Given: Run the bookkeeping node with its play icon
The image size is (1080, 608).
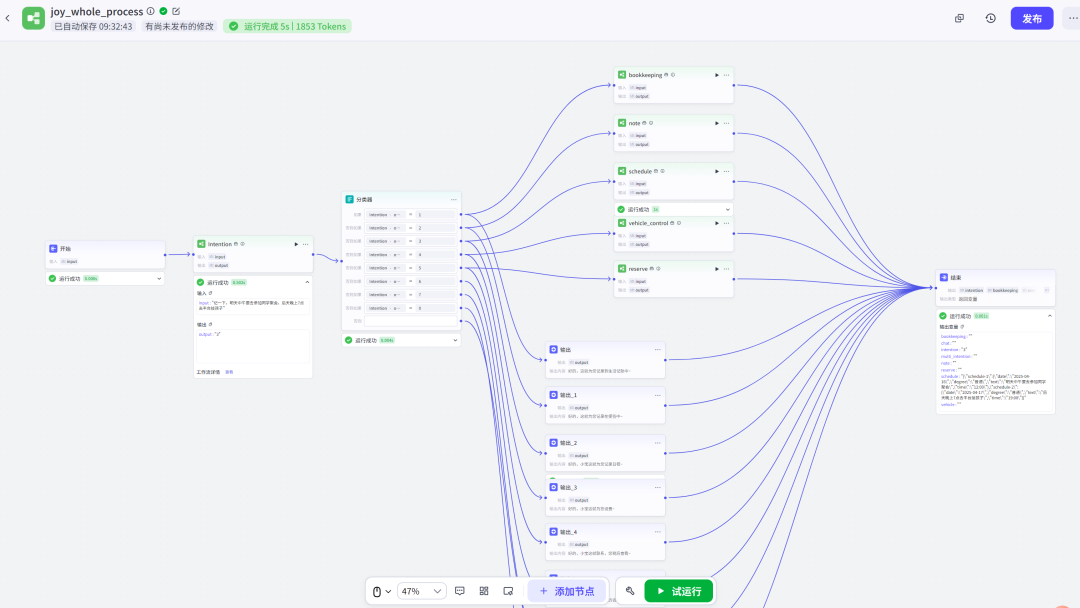Looking at the screenshot, I should tap(716, 75).
